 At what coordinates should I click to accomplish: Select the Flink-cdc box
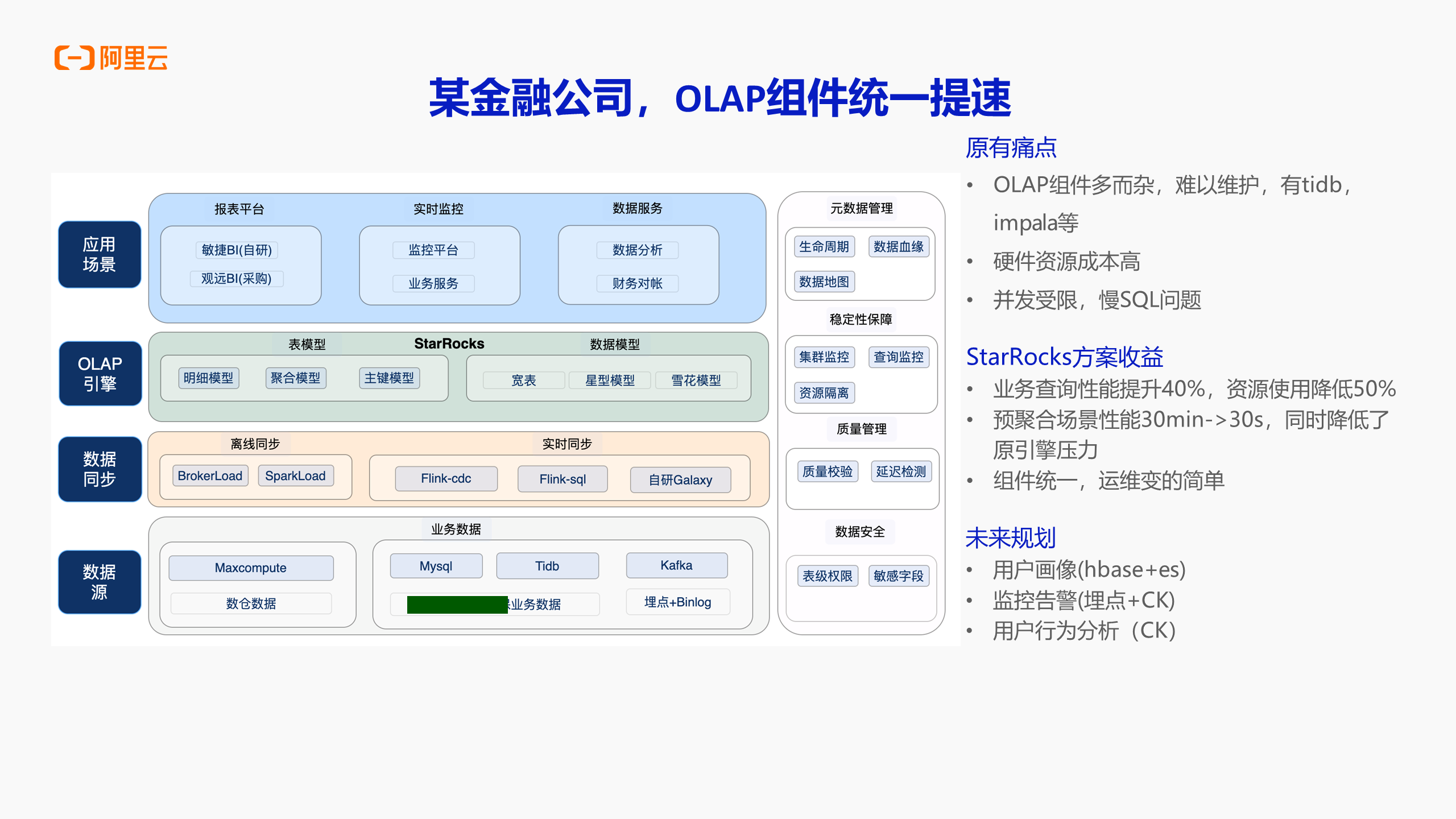point(446,478)
